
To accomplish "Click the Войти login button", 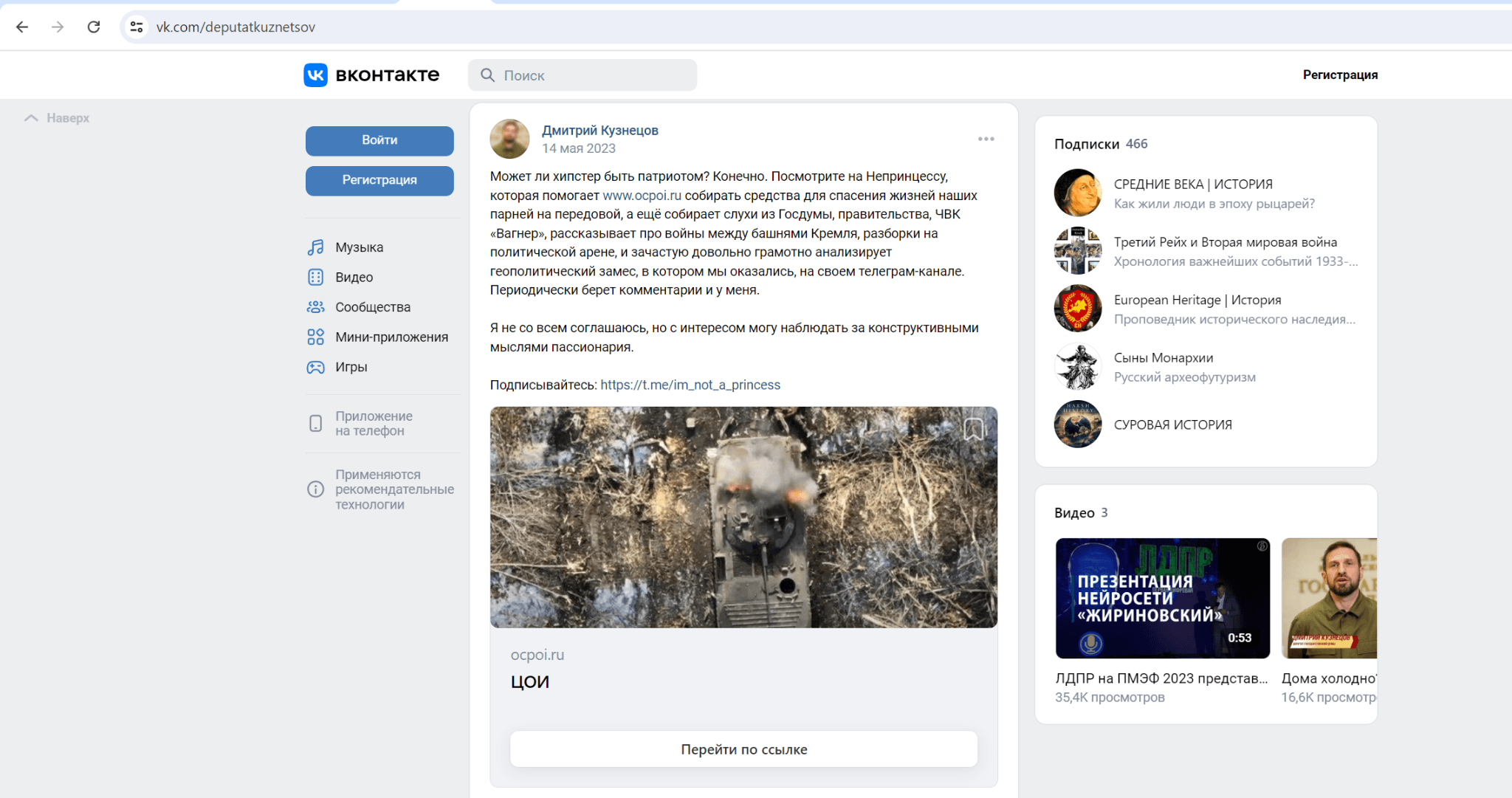I will (379, 140).
